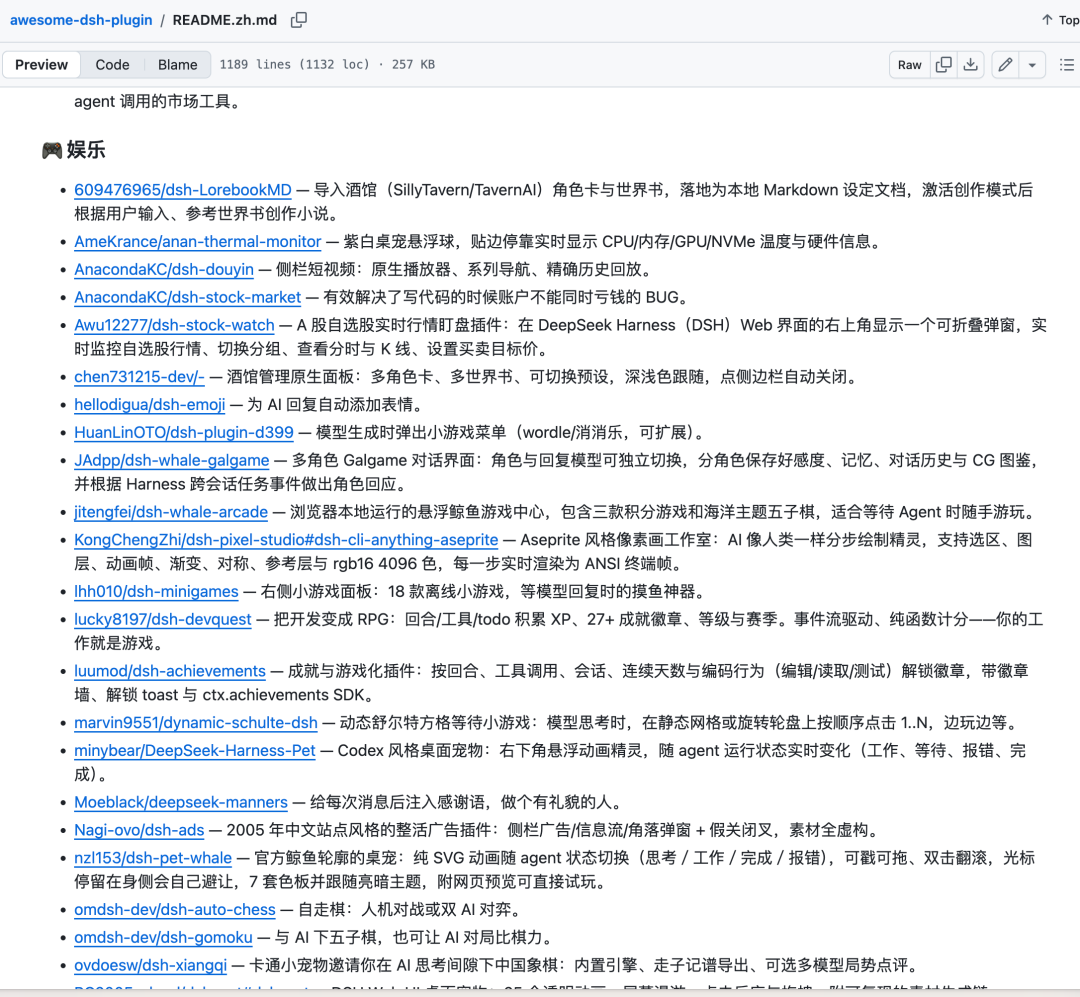Open minybear/DeepSeek-Harness-Pet link
1080x997 pixels.
point(195,750)
